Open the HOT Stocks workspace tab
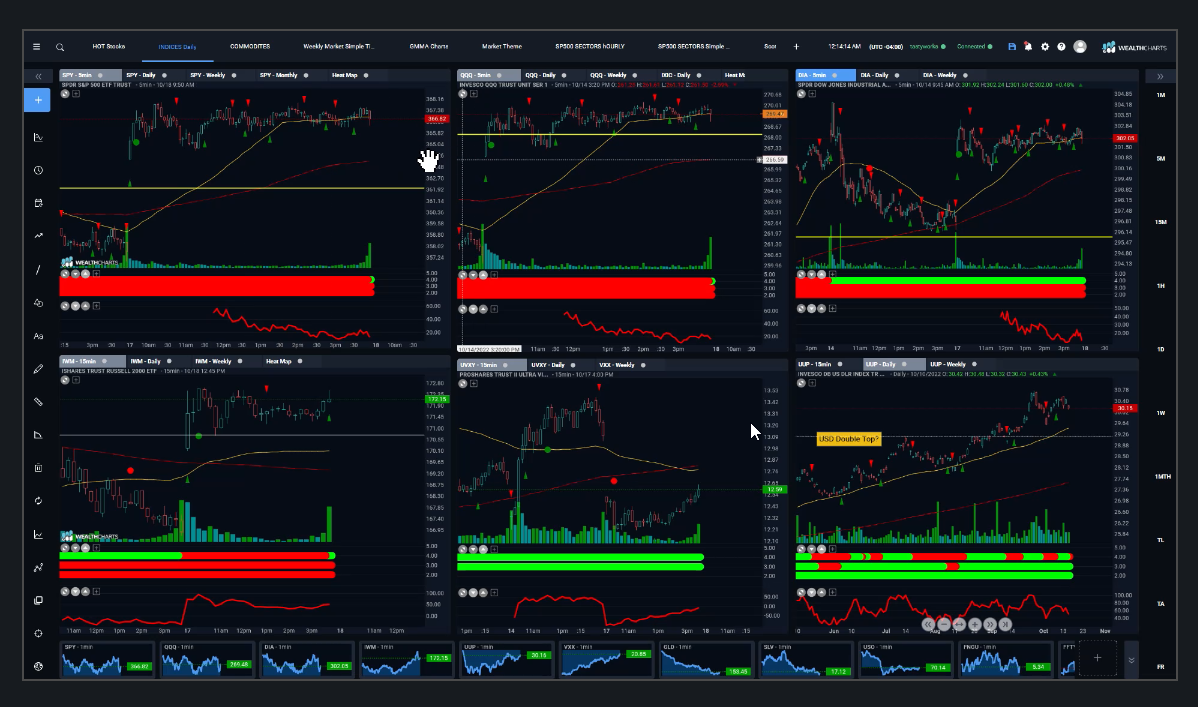The image size is (1198, 707). click(x=108, y=47)
